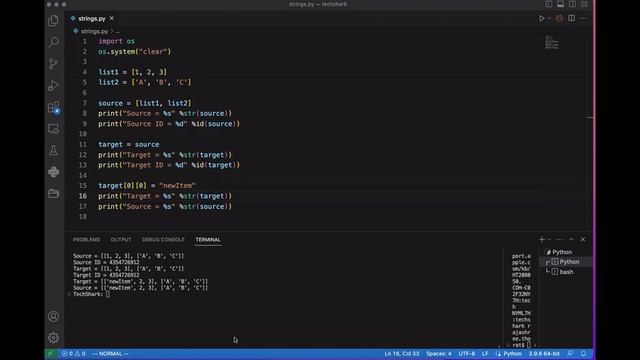Click the code minimap

(x=552, y=42)
